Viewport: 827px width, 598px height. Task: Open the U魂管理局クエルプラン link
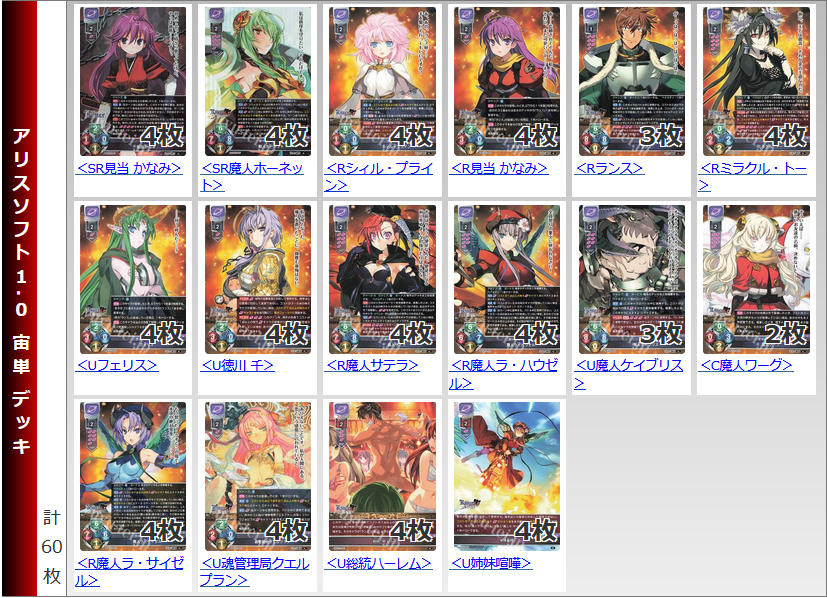pos(255,572)
